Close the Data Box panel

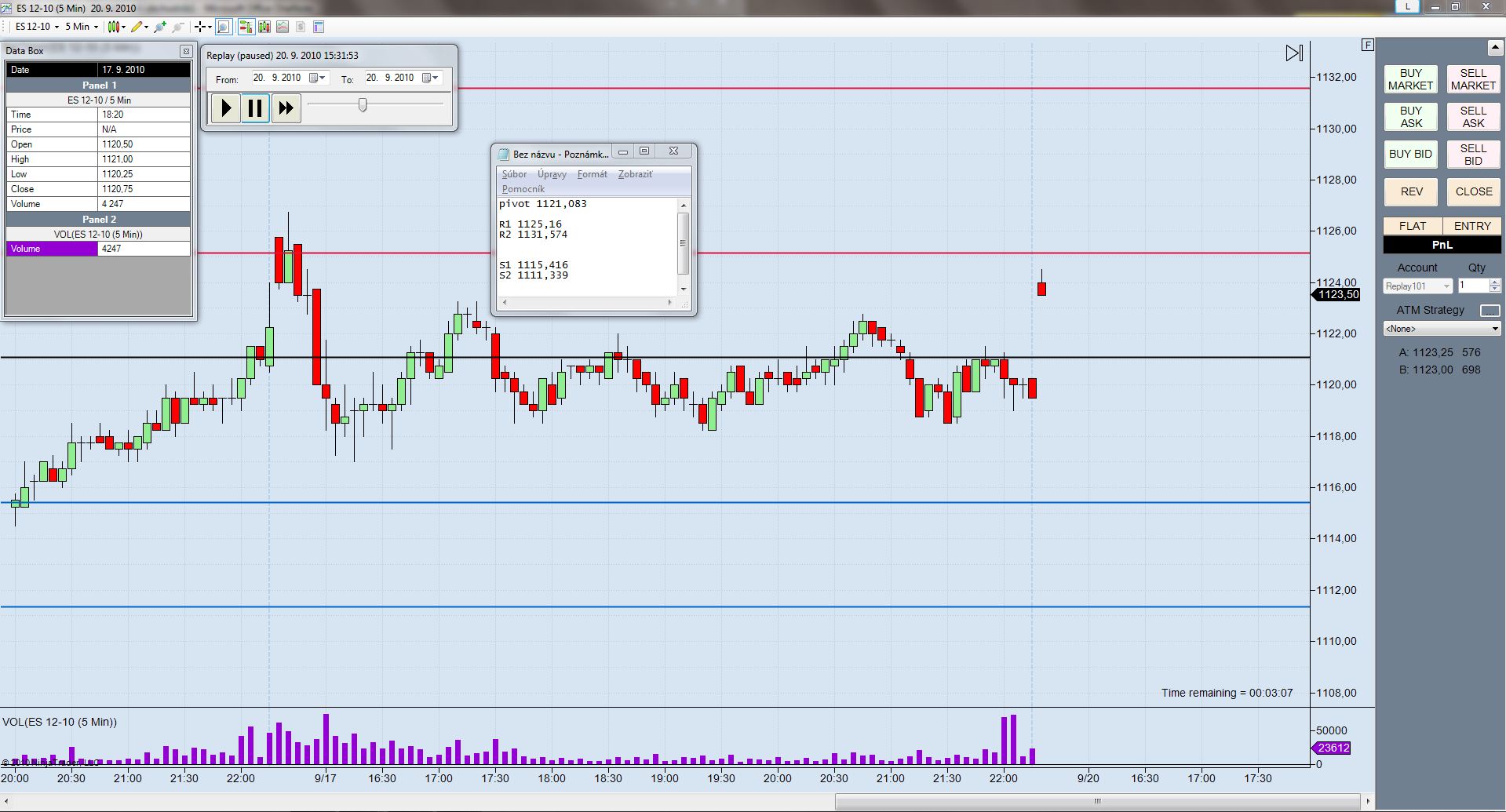tap(186, 51)
